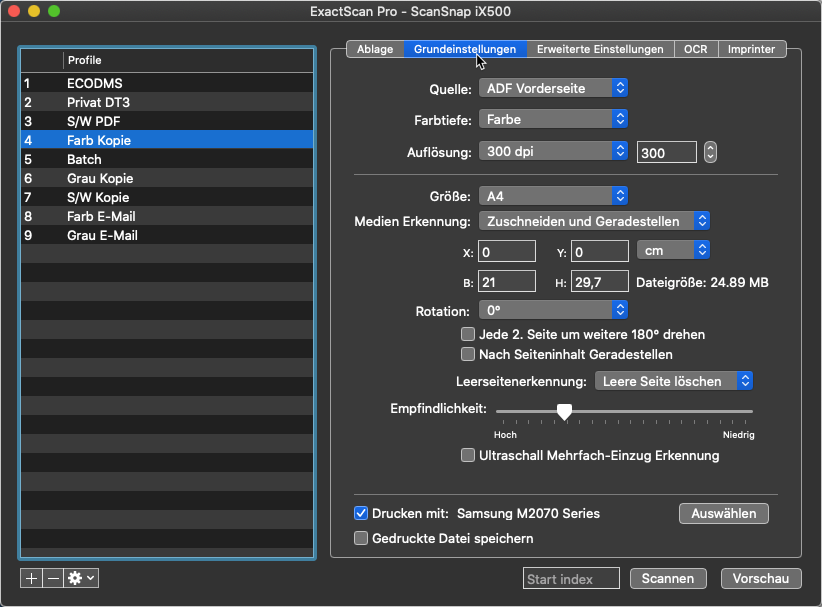822x607 pixels.
Task: Select the ECODMS profile in list
Action: [95, 83]
